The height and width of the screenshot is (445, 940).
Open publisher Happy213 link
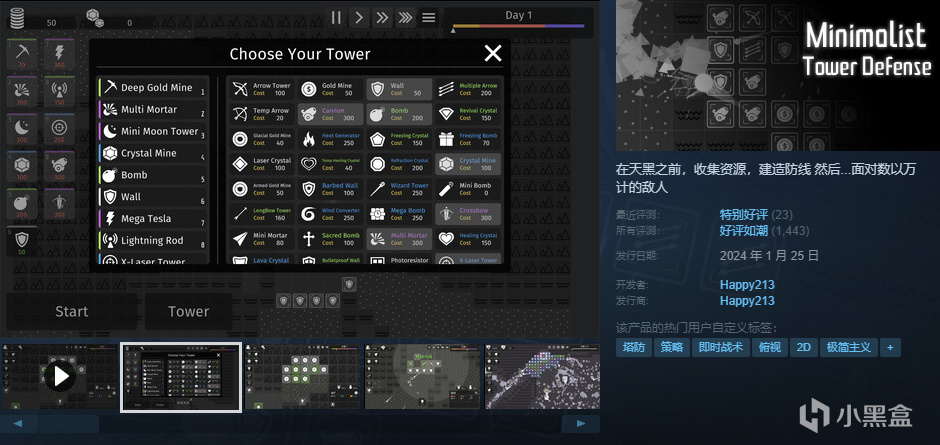[747, 300]
